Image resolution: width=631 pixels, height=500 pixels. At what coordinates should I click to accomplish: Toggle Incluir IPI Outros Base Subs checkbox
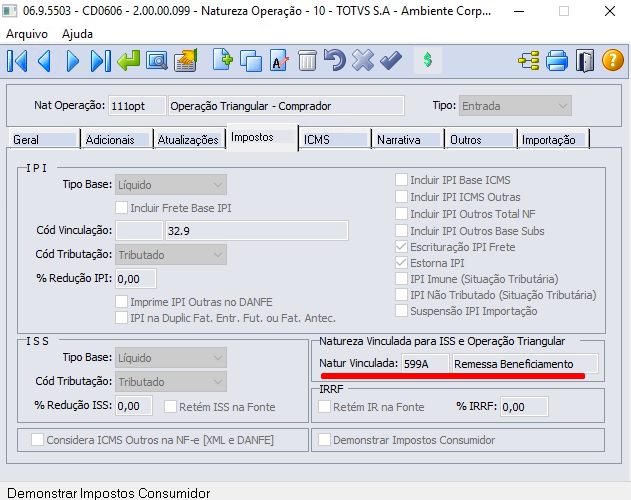401,230
